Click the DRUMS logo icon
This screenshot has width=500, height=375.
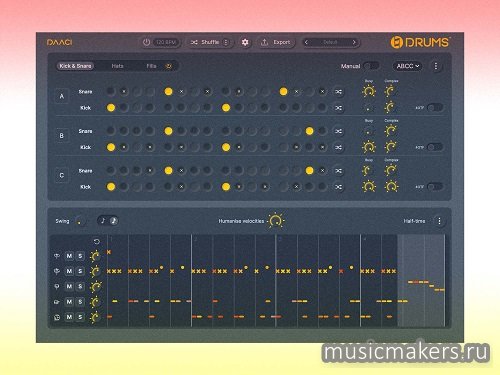pyautogui.click(x=397, y=42)
